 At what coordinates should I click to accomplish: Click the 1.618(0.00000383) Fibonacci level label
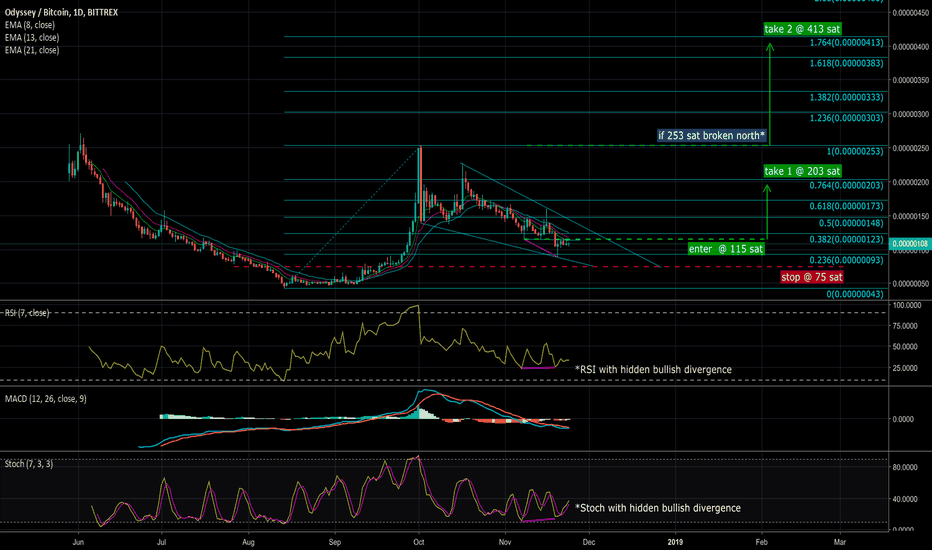point(846,63)
